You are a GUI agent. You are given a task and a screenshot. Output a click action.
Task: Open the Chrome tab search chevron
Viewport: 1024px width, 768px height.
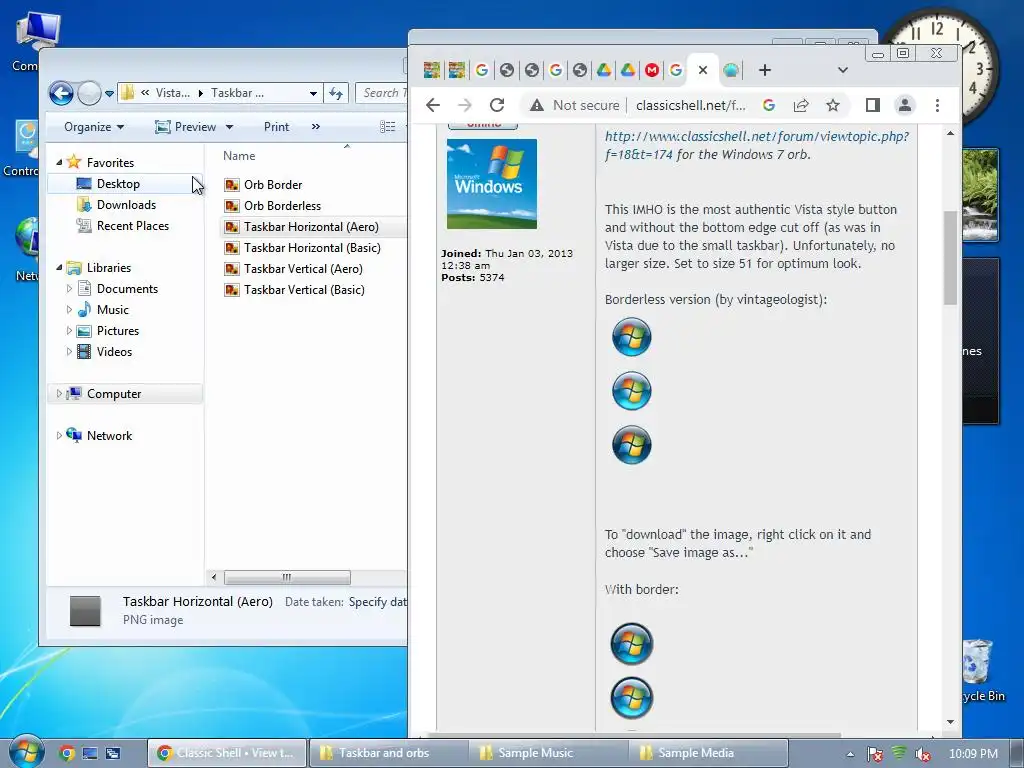pos(842,70)
